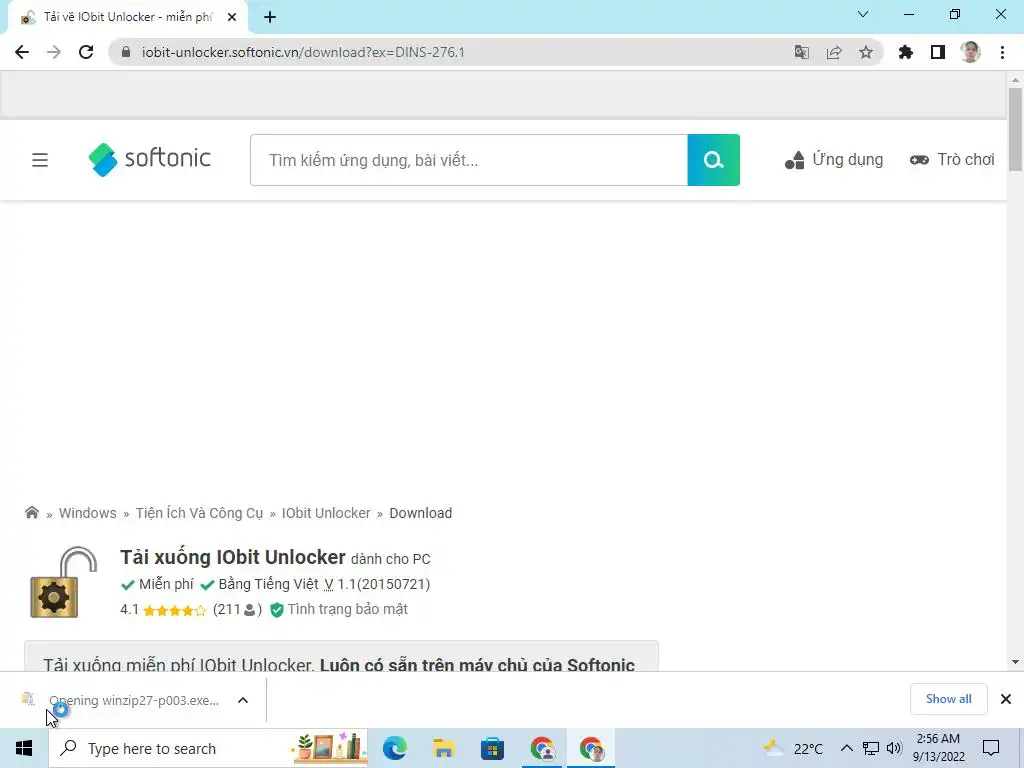Viewport: 1024px width, 768px height.
Task: Open the Extensions puzzle icon
Action: (906, 52)
